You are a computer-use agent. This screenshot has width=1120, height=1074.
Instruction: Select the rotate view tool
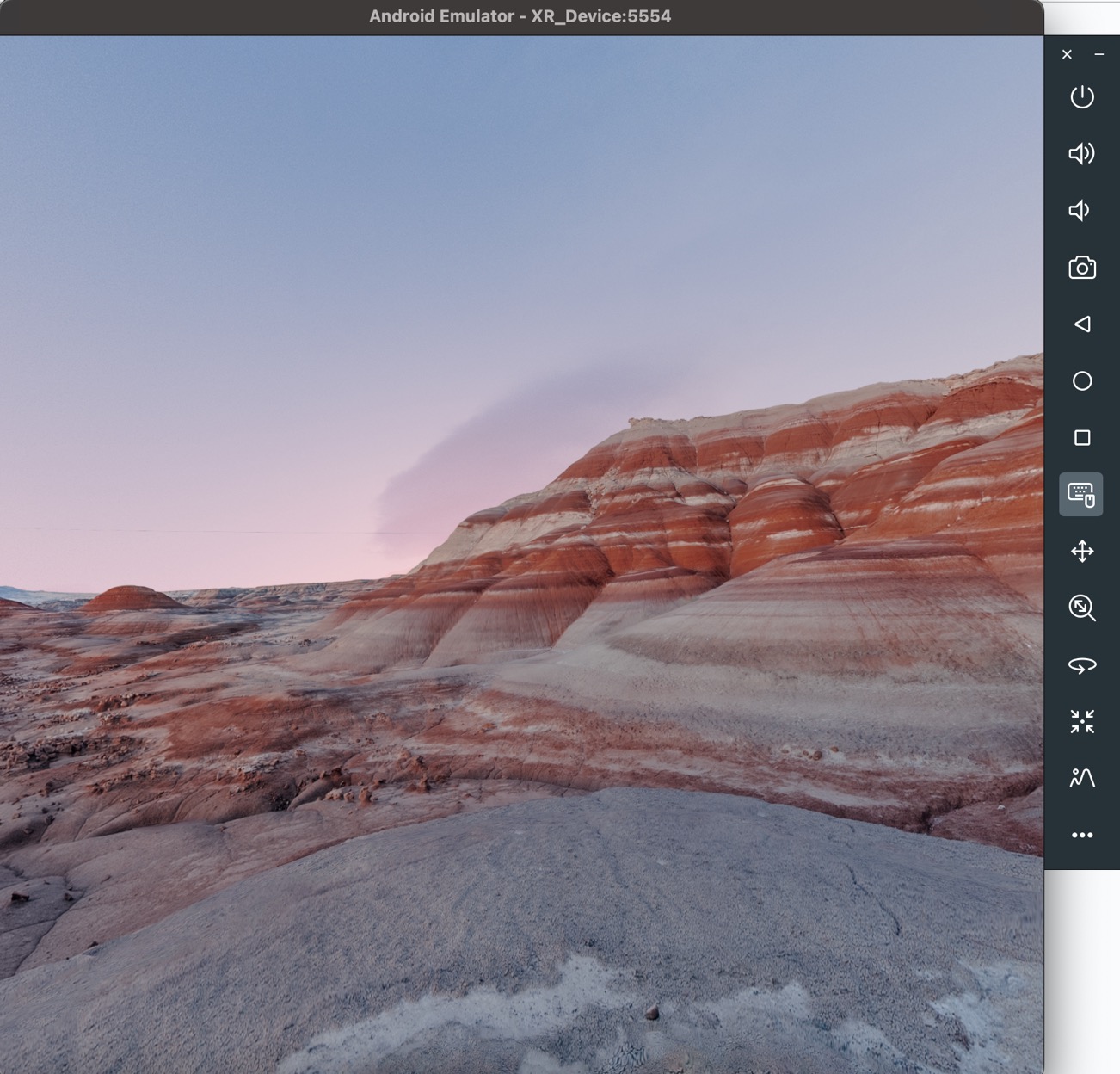pyautogui.click(x=1081, y=665)
